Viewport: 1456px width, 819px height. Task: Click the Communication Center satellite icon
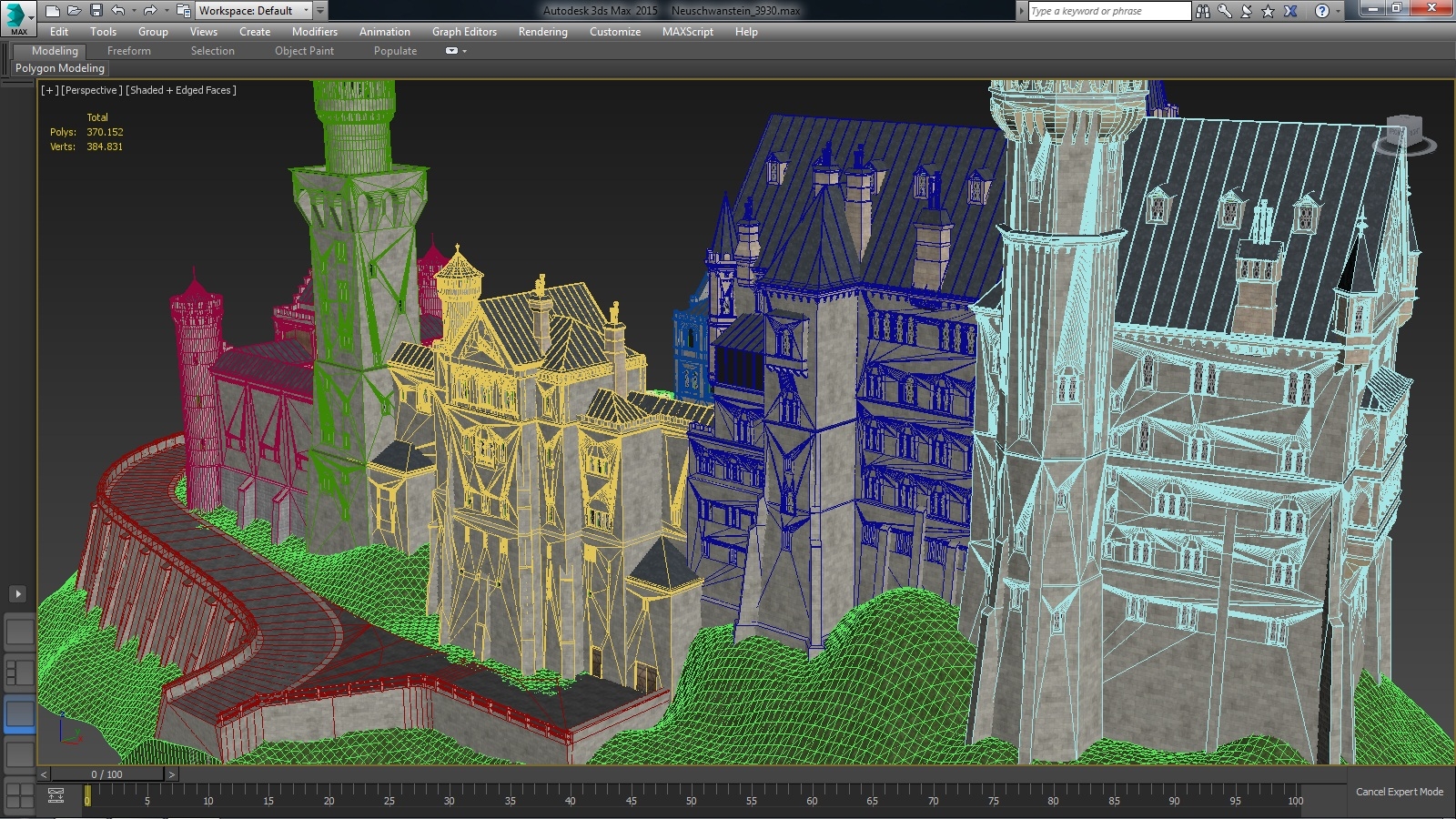pyautogui.click(x=1246, y=10)
